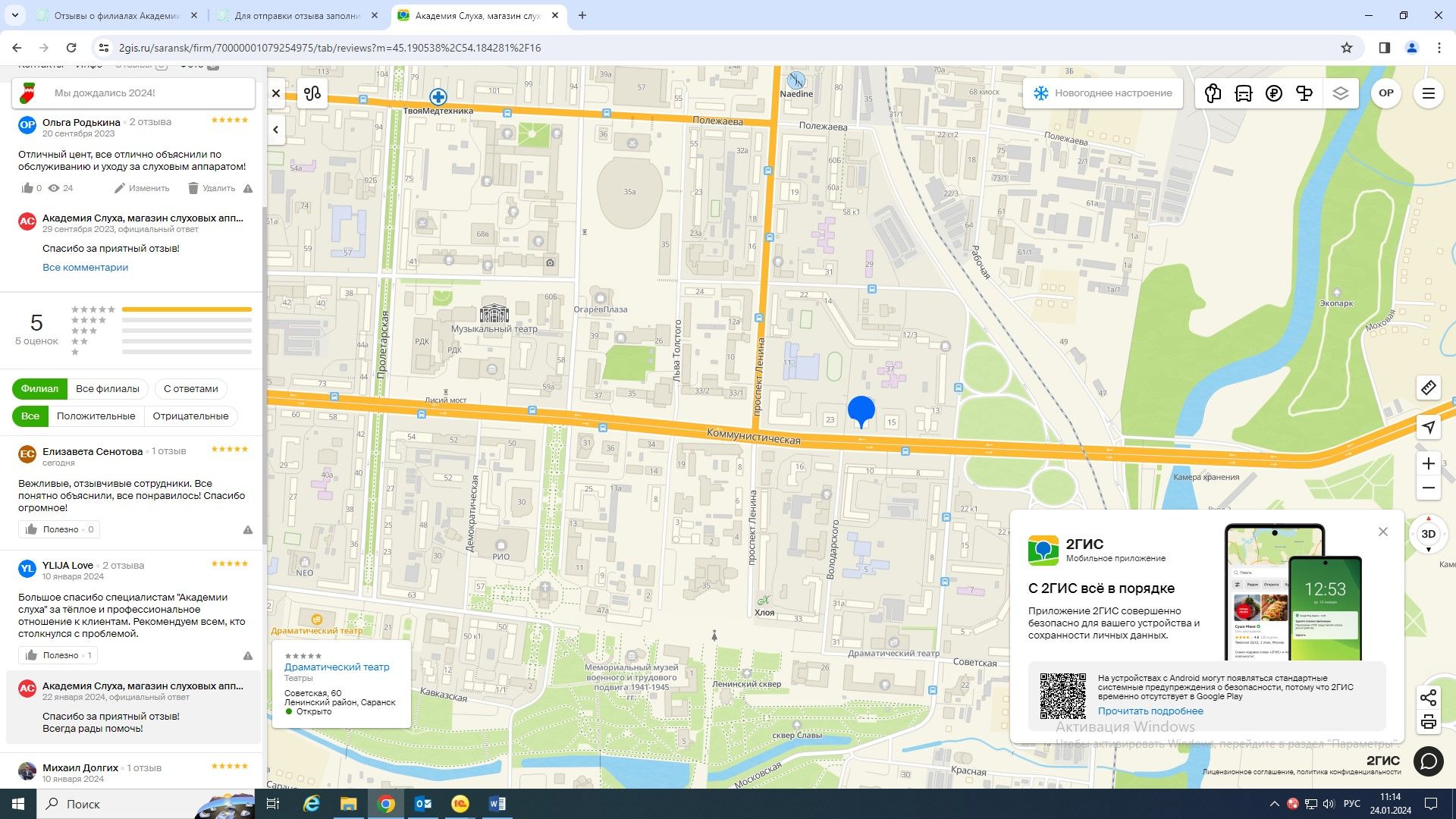This screenshot has height=819, width=1456.
Task: Click 'Прочитать подробнее' link
Action: click(1150, 711)
